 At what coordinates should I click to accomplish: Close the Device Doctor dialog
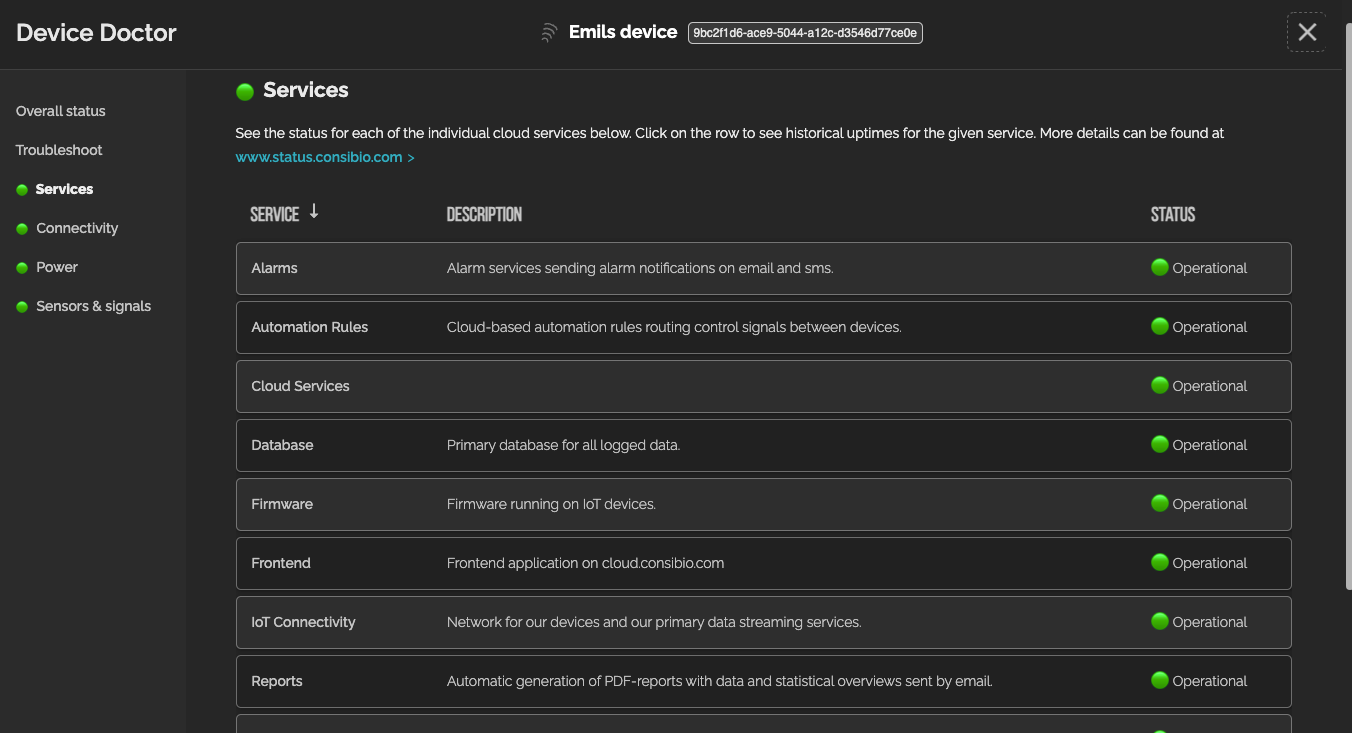click(x=1306, y=32)
